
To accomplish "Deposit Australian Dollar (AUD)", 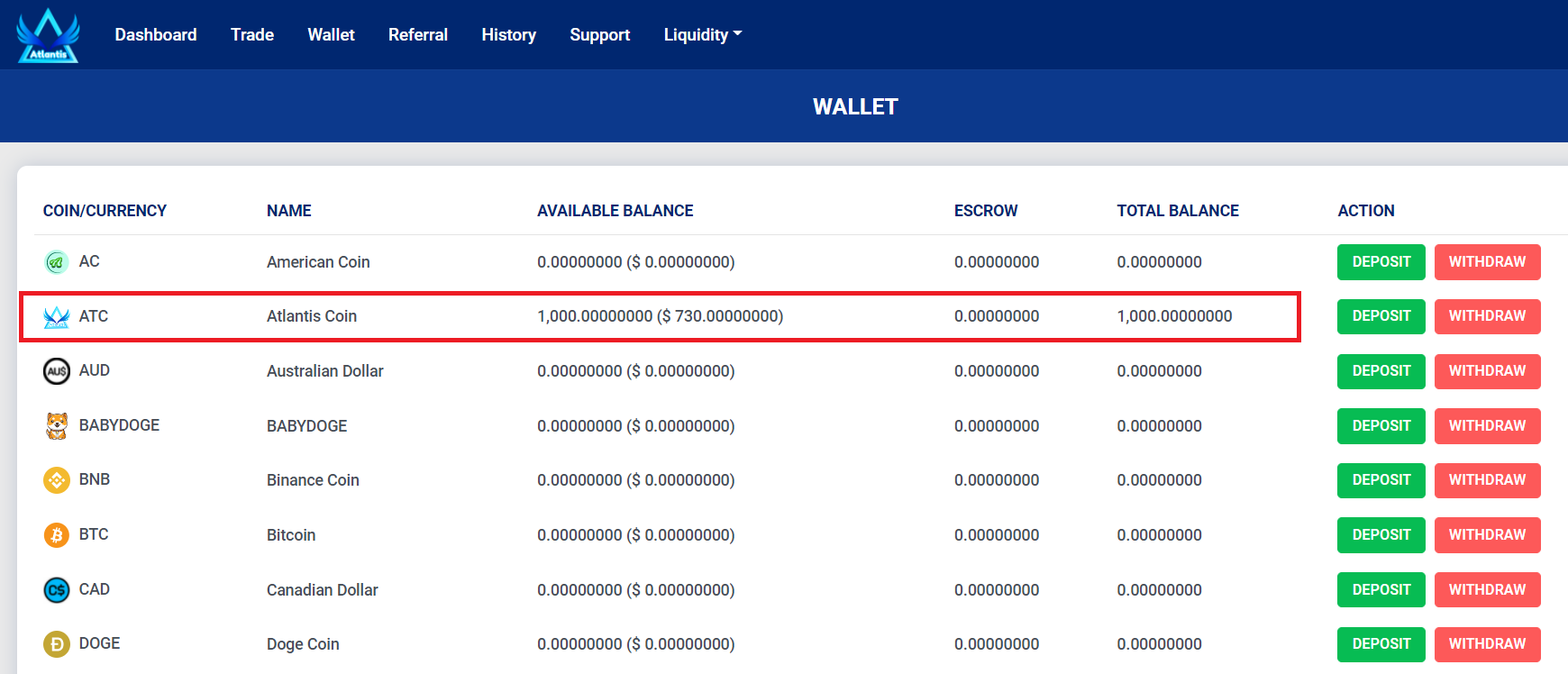I will click(x=1381, y=371).
